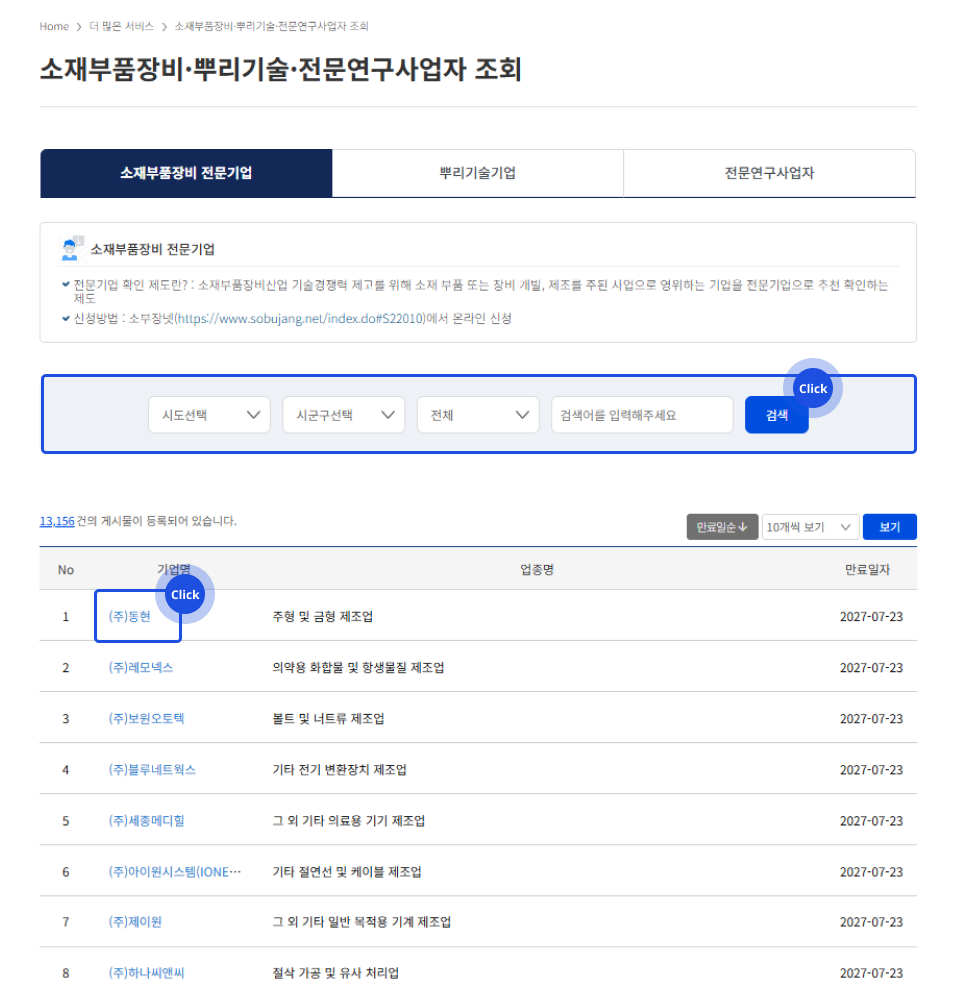This screenshot has height=982, width=960.
Task: Select the 소재부품장비 전문기업 tab
Action: [186, 173]
